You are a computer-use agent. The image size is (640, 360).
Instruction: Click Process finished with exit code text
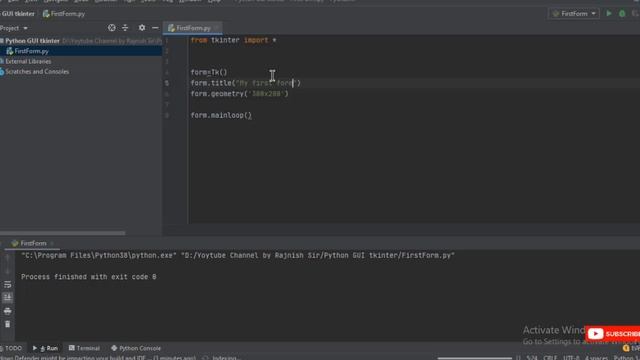(x=89, y=277)
